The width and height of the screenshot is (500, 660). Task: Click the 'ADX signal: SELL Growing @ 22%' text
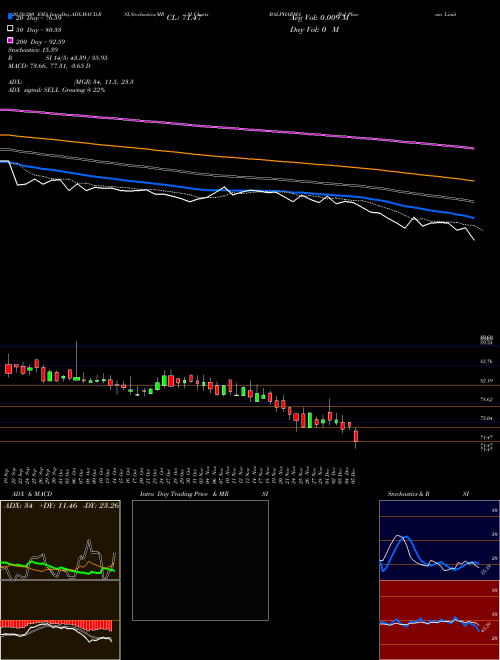(x=56, y=90)
